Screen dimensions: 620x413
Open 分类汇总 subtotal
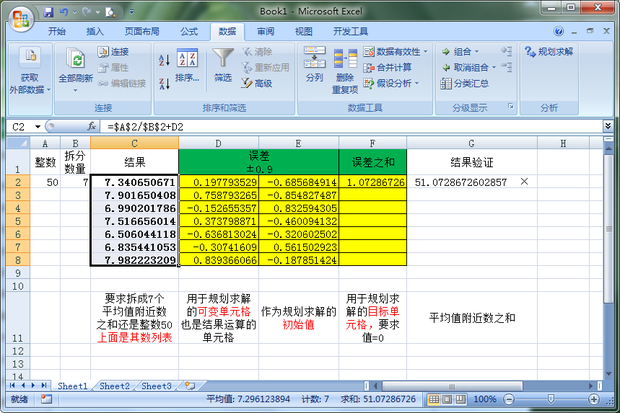465,83
